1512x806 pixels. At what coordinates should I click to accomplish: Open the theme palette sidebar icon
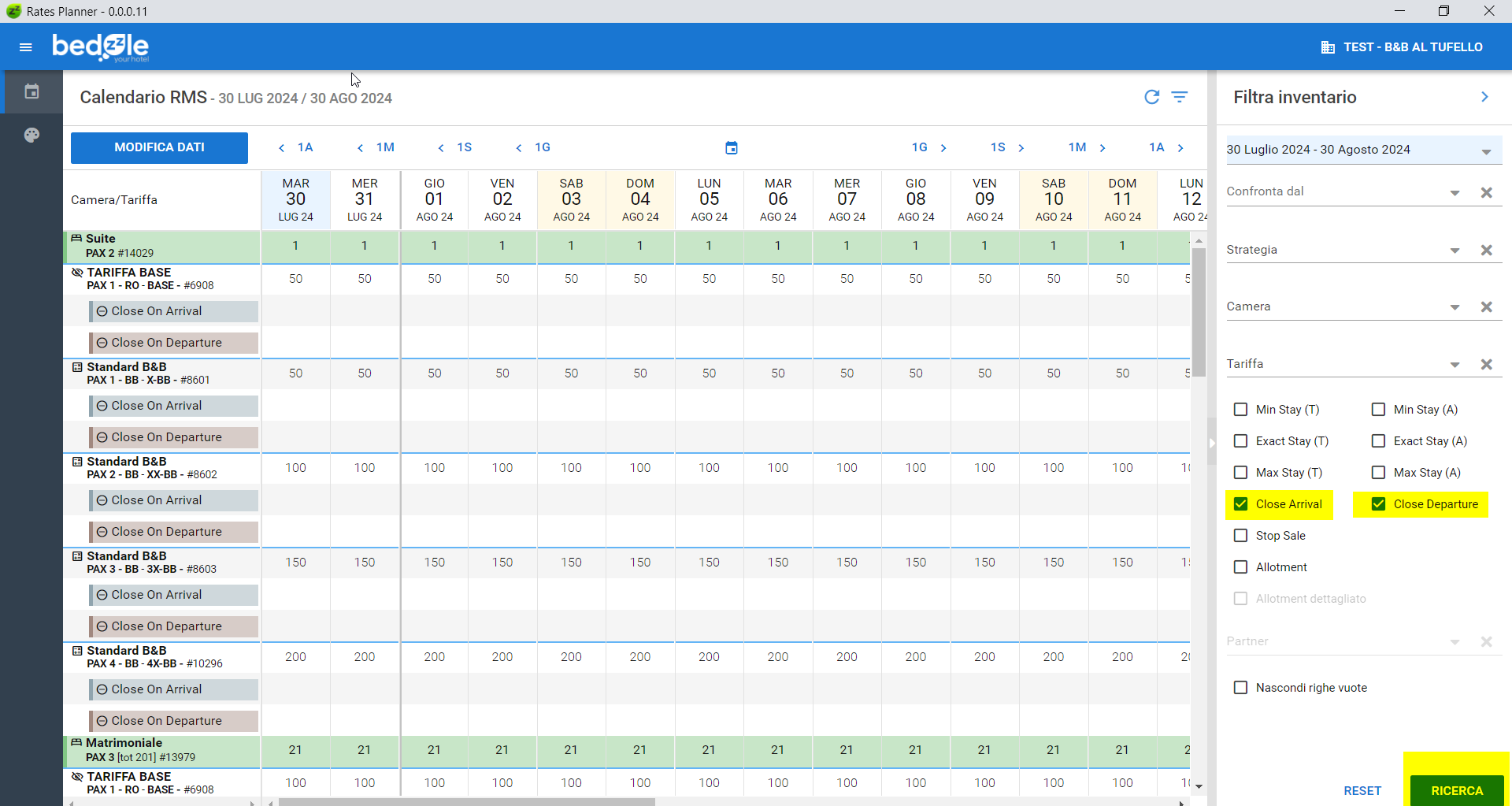coord(31,136)
